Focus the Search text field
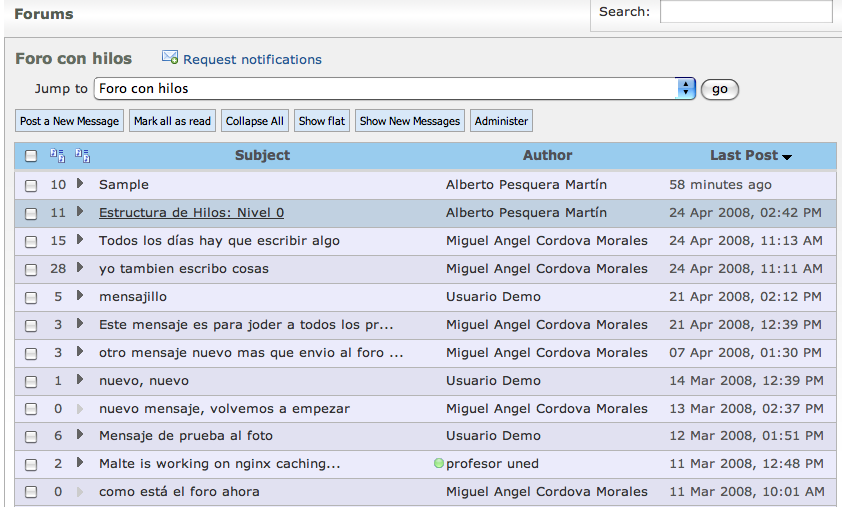Screen dimensions: 842x507 [745, 12]
